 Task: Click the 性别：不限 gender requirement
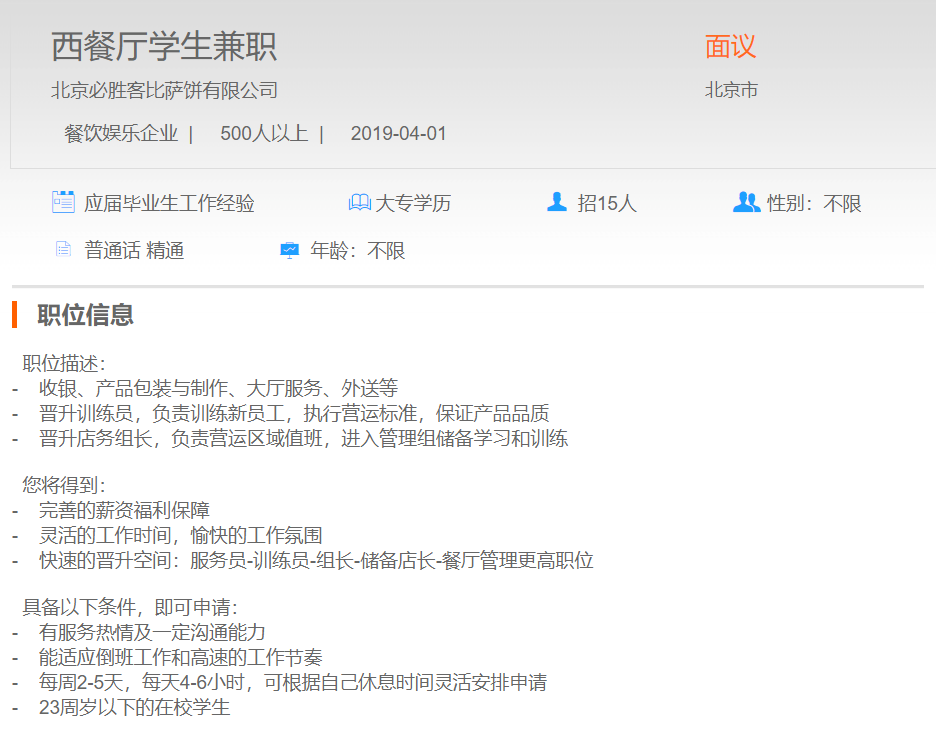coord(814,204)
